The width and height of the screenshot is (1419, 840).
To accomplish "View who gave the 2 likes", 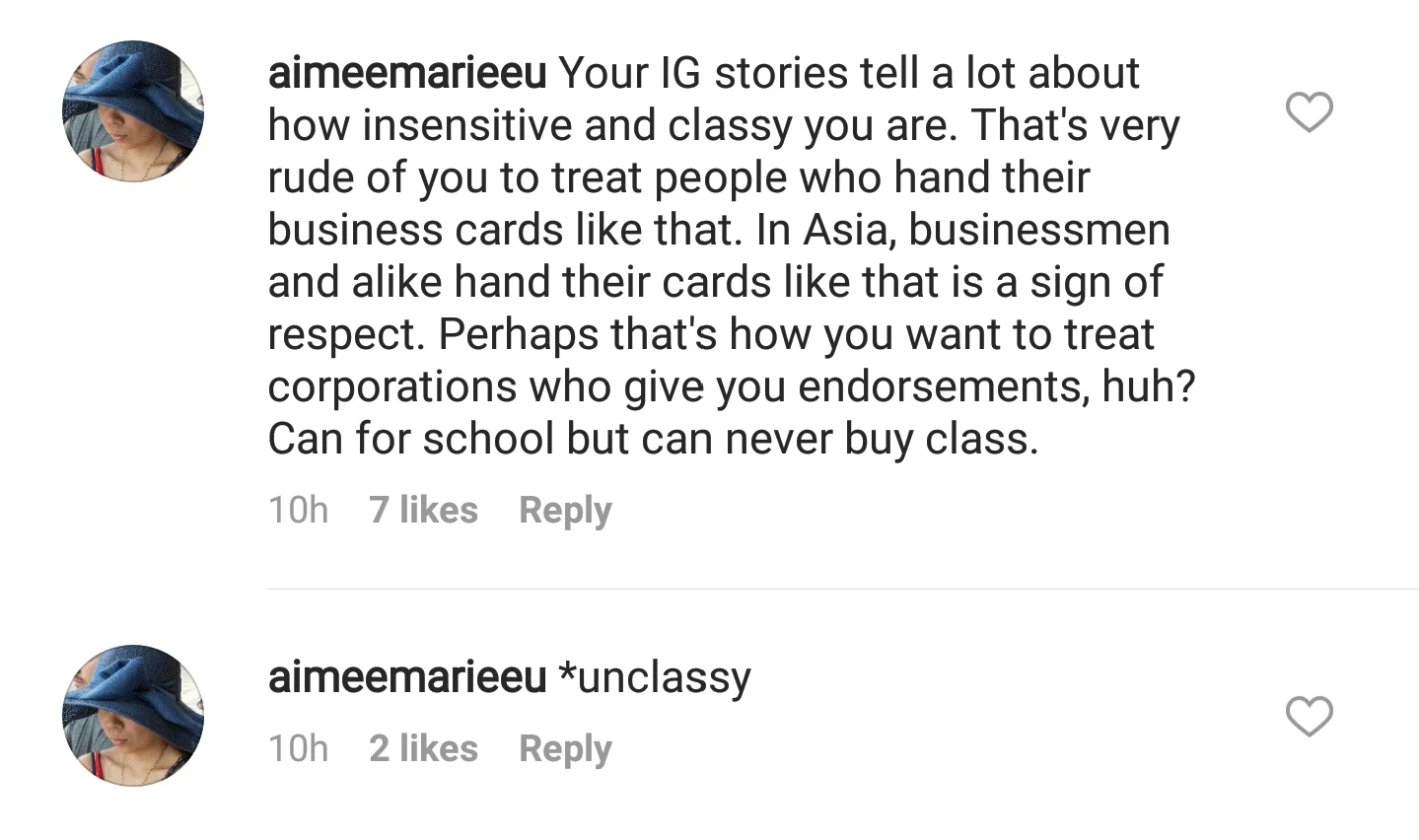I will tap(423, 748).
